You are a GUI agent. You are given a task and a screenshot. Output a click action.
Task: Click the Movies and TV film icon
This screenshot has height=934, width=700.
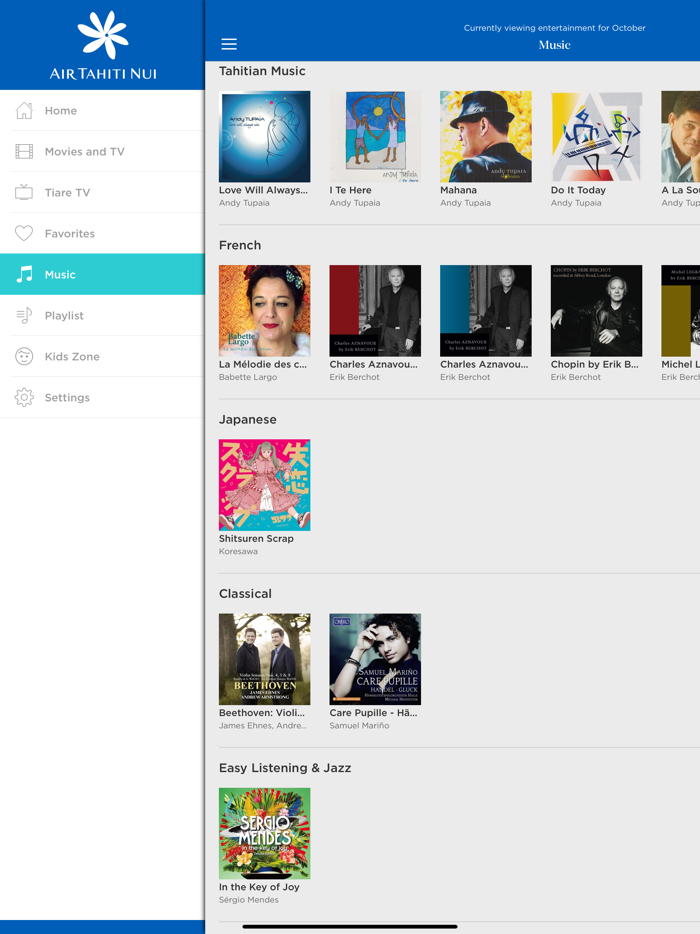click(24, 151)
